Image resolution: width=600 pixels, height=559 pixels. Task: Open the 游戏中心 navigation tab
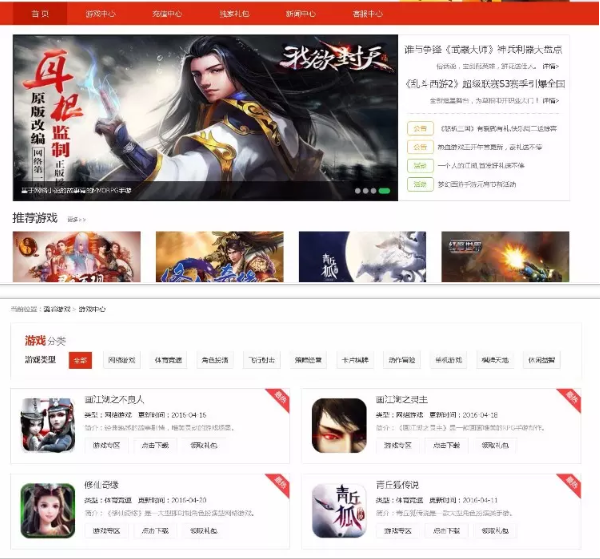tap(100, 14)
